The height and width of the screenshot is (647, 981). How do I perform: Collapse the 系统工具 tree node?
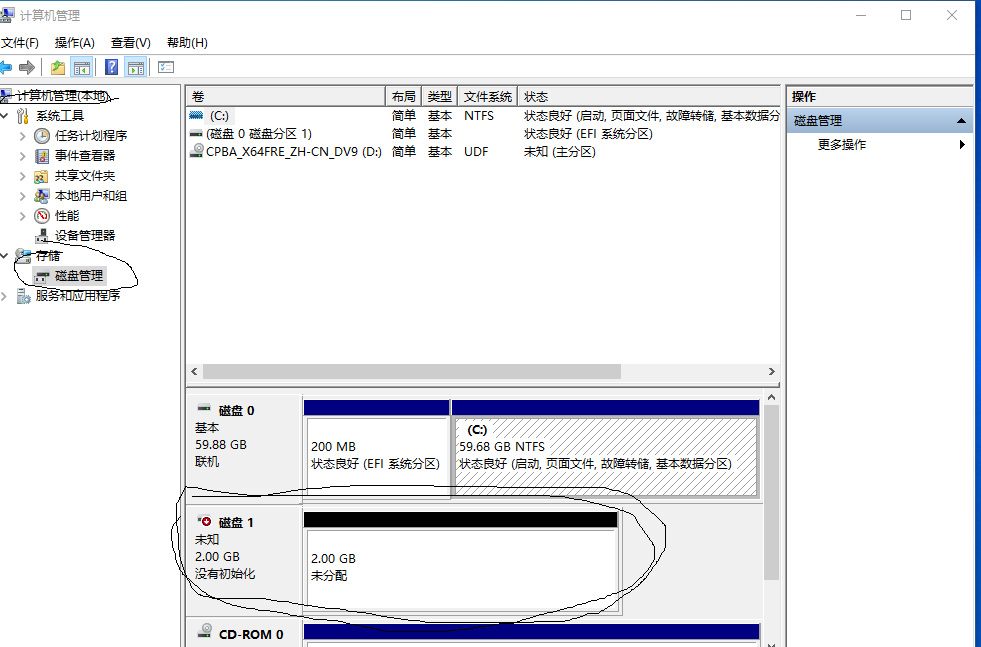tap(5, 116)
